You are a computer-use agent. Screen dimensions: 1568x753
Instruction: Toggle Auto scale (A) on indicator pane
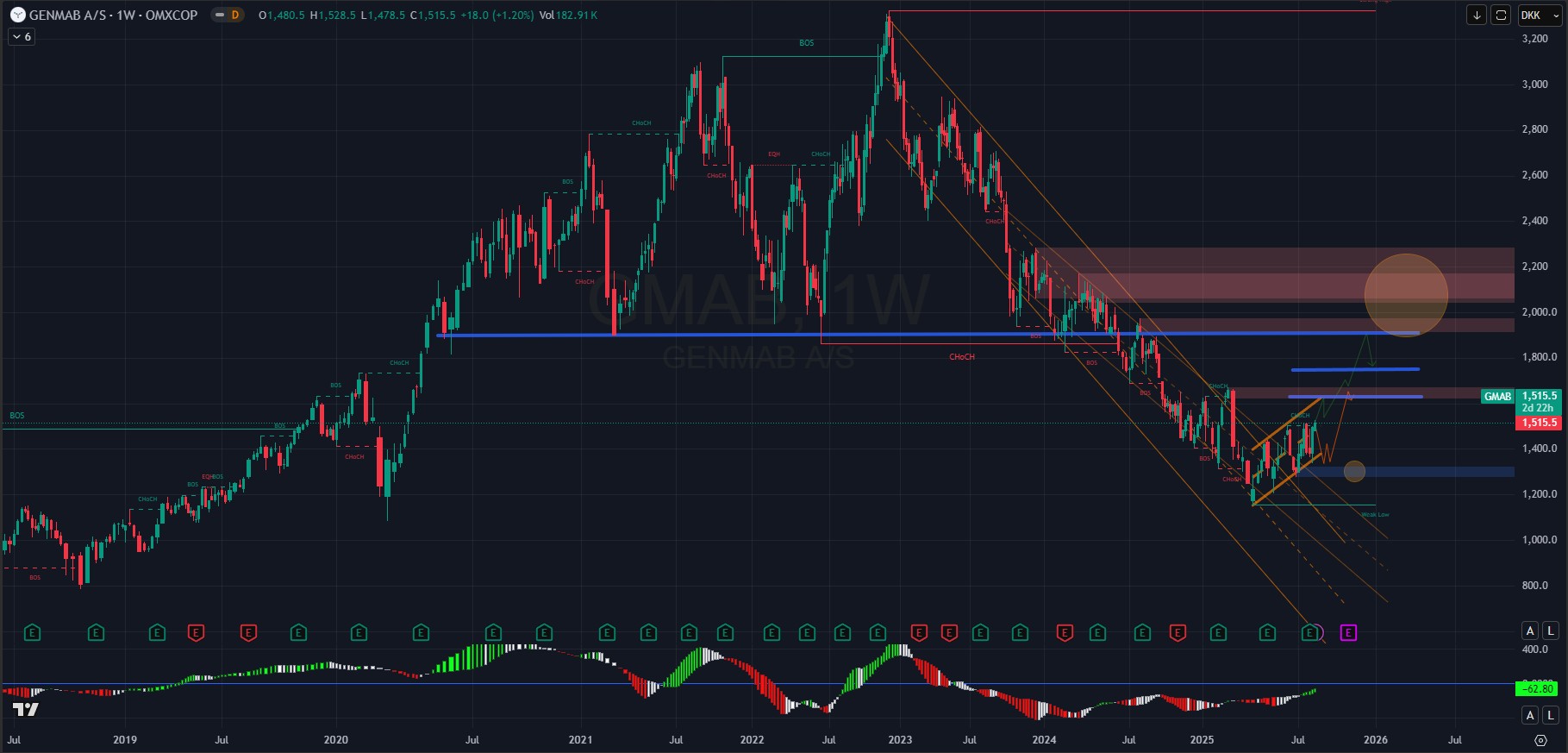click(1530, 715)
